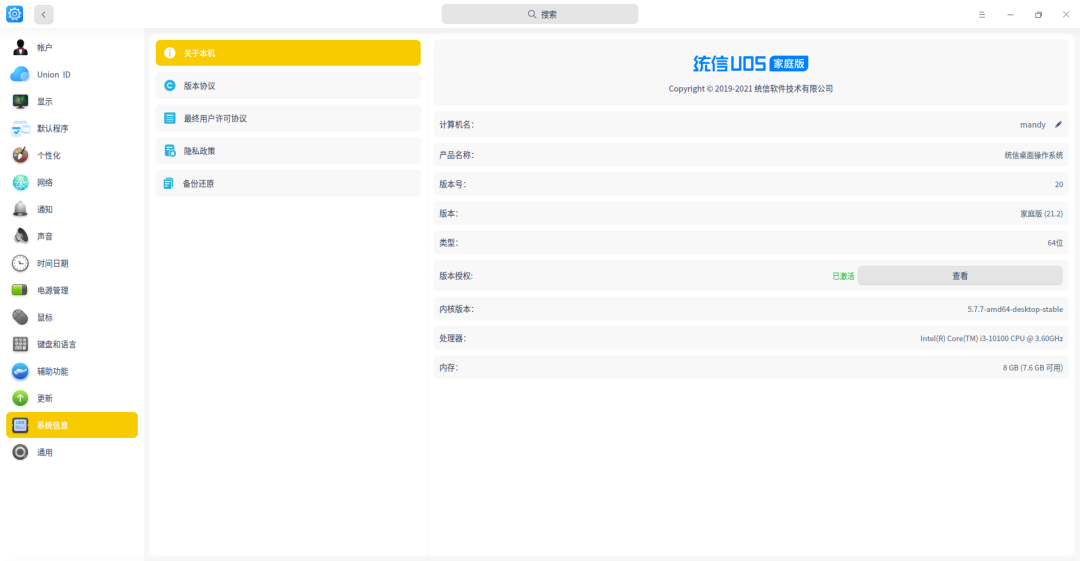Image resolution: width=1080 pixels, height=561 pixels.
Task: Click the 统信UOS 家庭版 logo
Action: click(750, 63)
